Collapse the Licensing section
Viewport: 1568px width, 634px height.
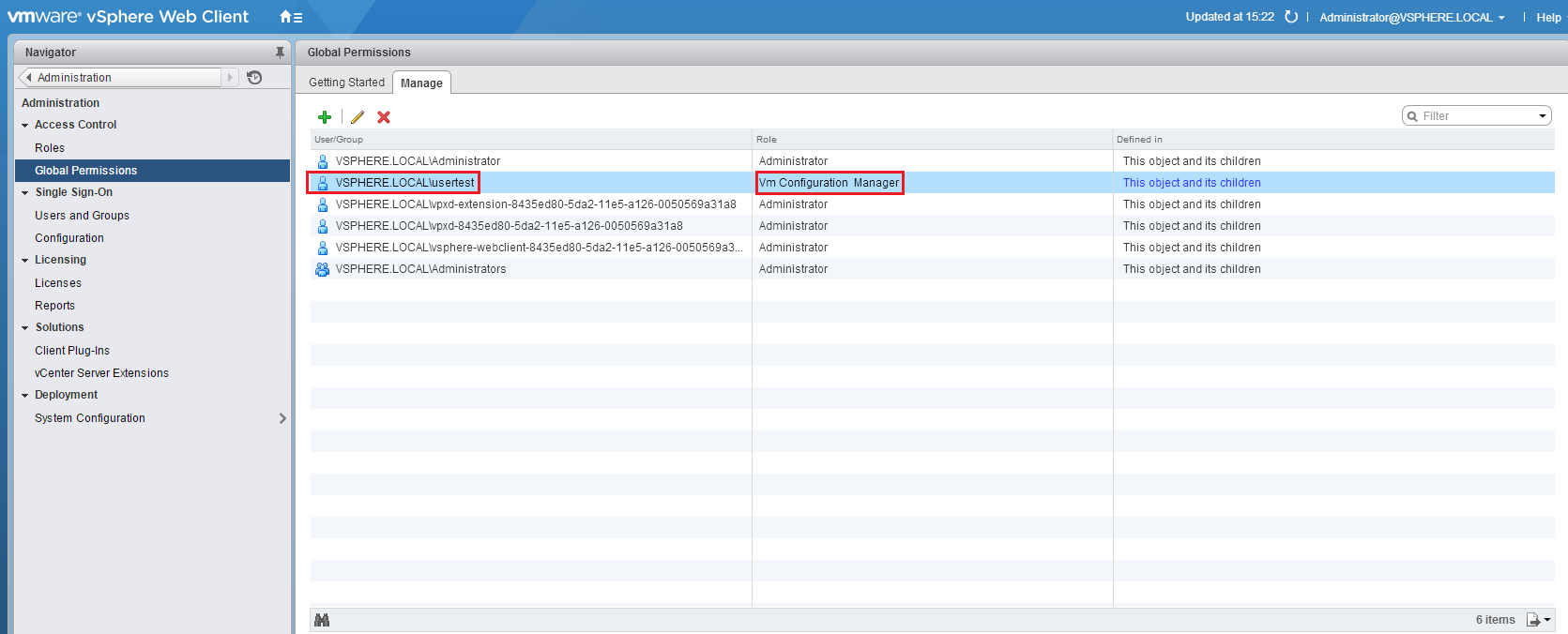(25, 261)
